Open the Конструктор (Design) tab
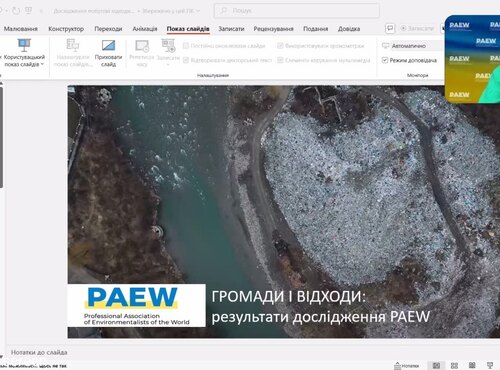 [x=66, y=29]
